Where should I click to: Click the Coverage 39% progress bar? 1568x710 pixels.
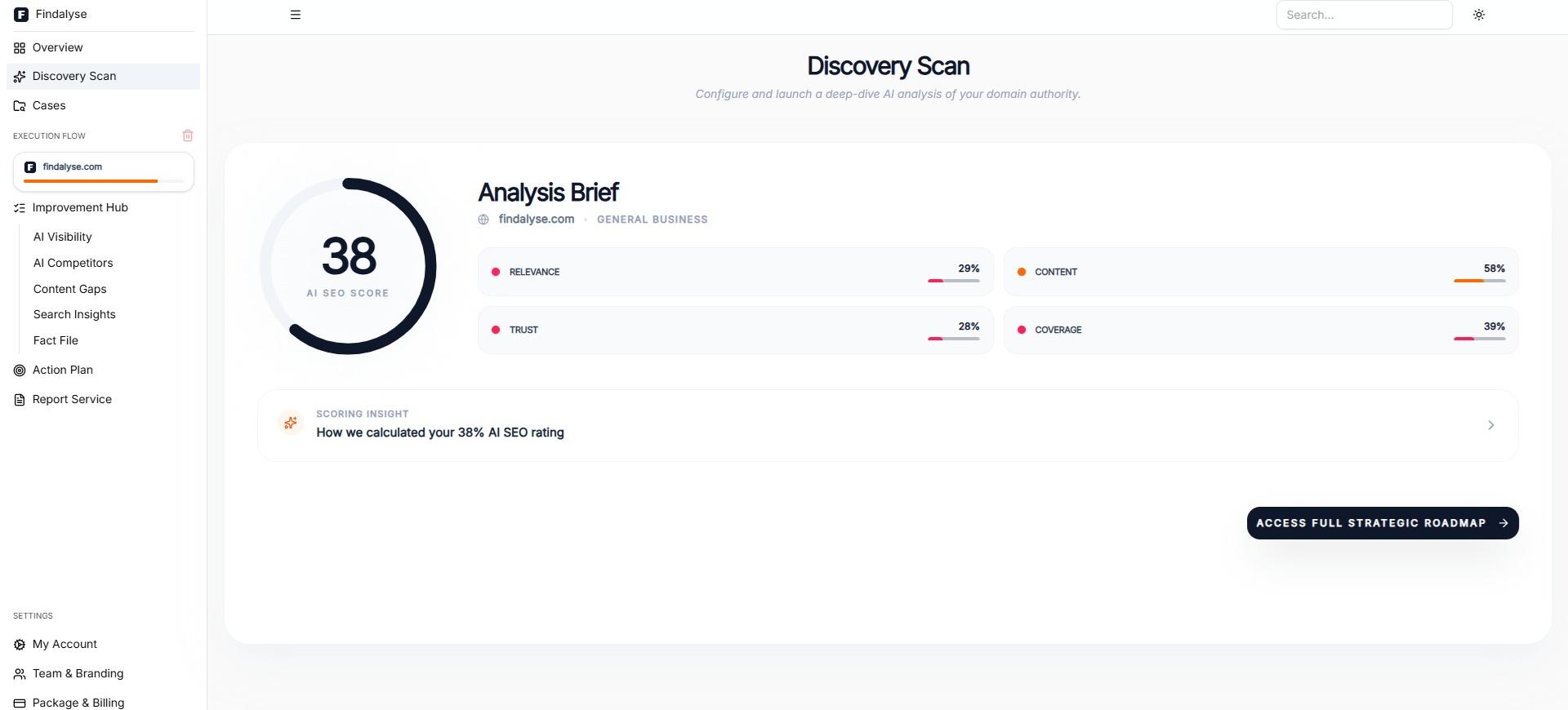pyautogui.click(x=1479, y=339)
